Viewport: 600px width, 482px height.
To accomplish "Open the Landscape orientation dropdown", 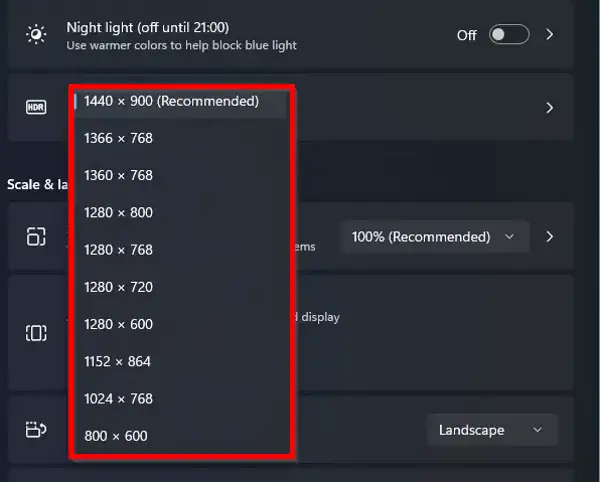I will point(492,430).
